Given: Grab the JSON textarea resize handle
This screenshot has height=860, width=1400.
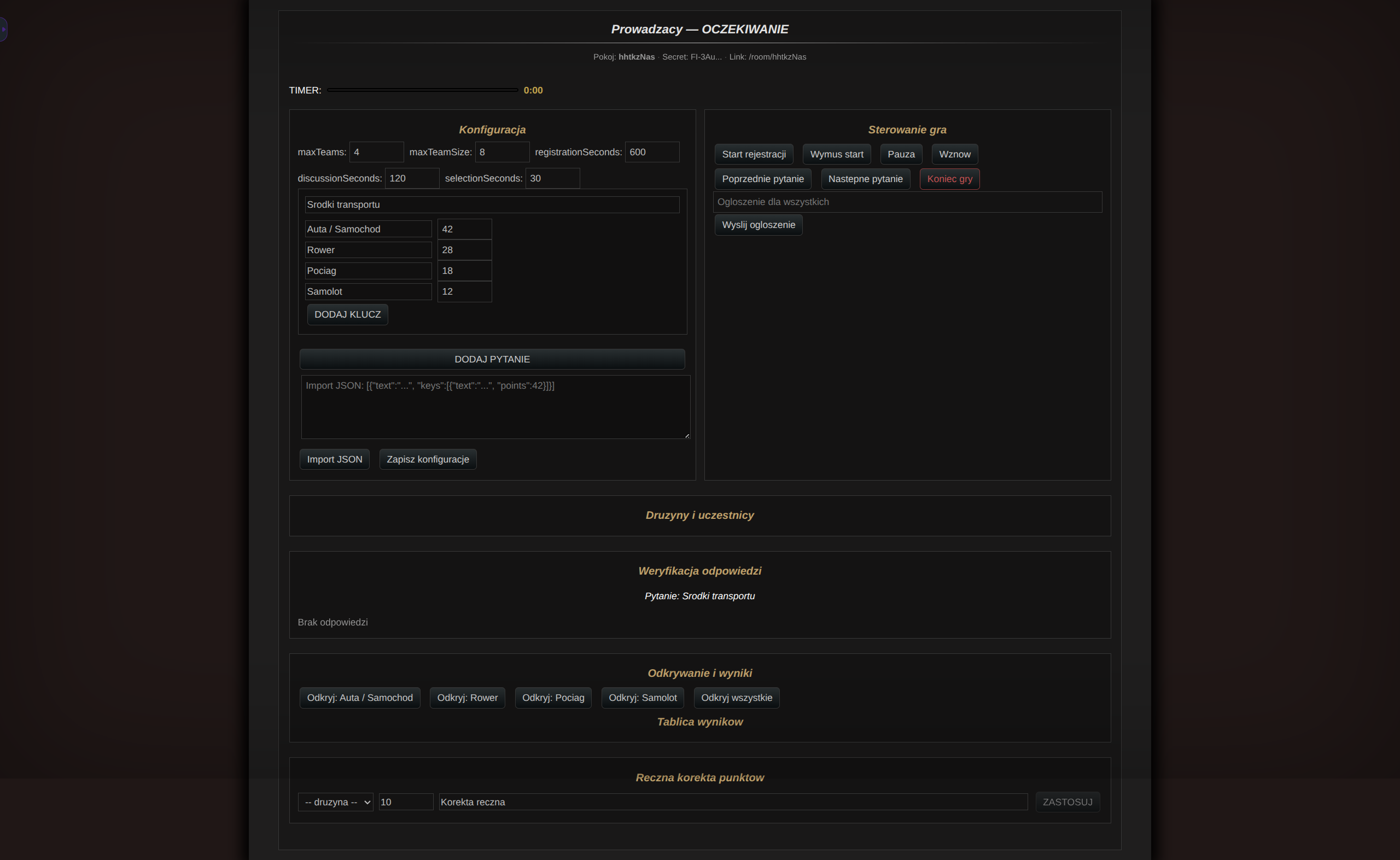Looking at the screenshot, I should (x=687, y=435).
